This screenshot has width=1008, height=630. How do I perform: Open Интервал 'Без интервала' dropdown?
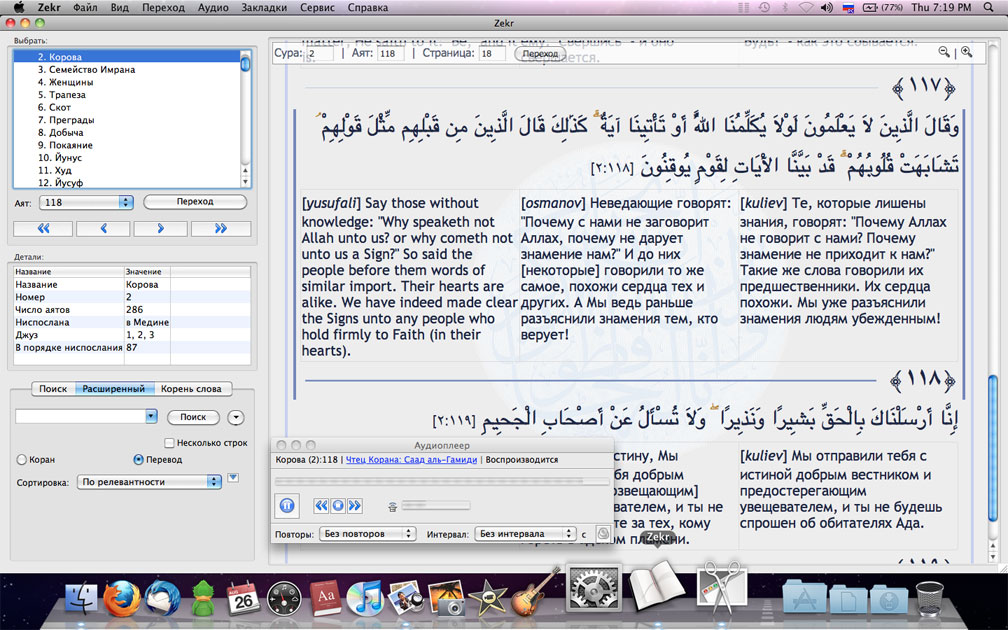tap(525, 534)
